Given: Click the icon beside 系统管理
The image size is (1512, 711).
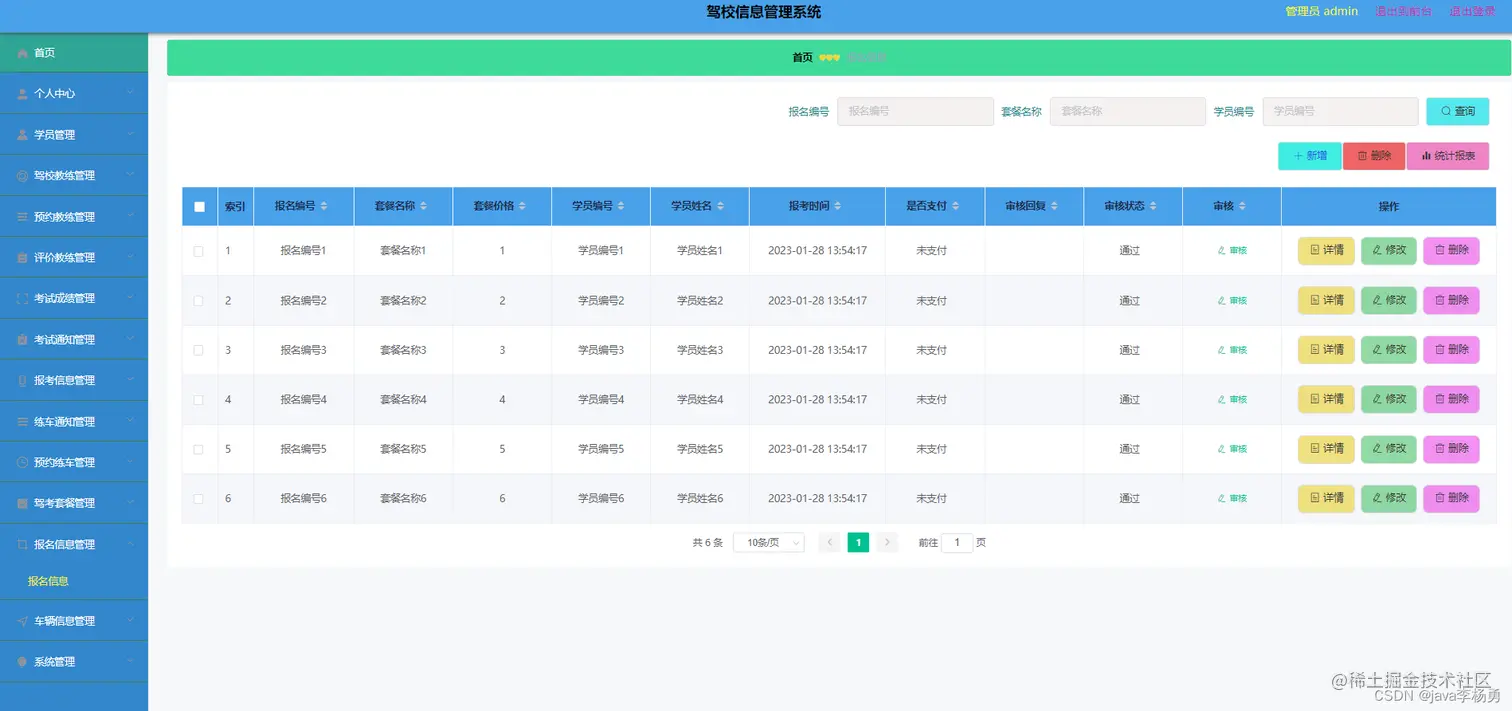Looking at the screenshot, I should (x=22, y=663).
